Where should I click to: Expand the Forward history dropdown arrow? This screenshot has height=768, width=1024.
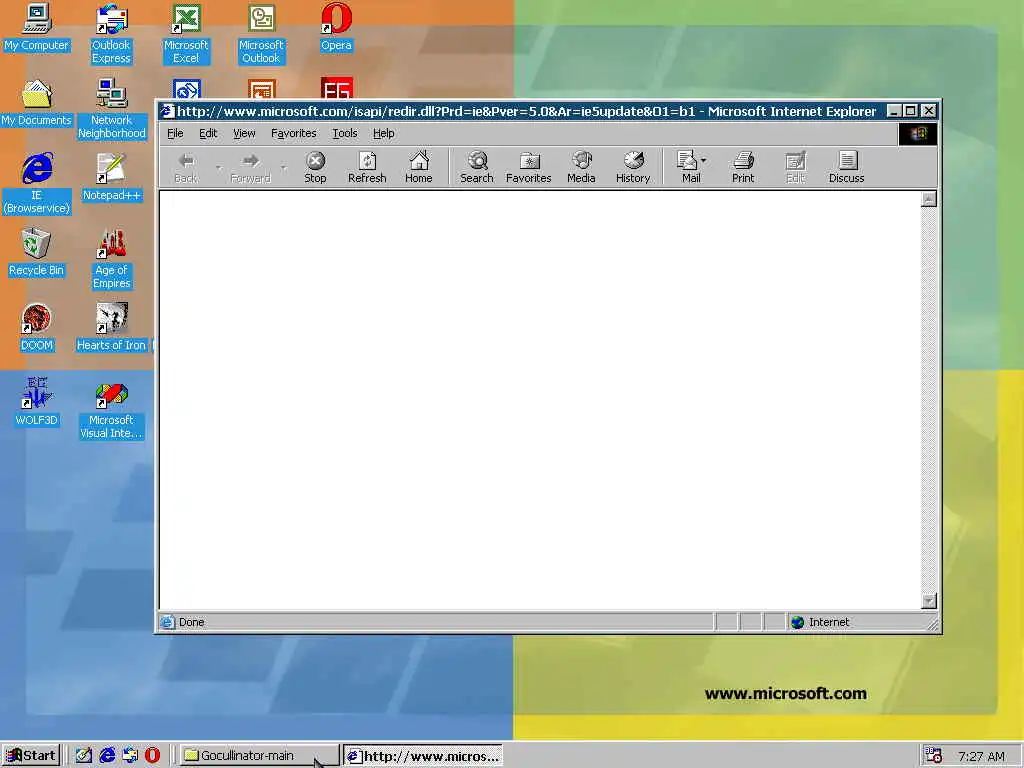283,168
